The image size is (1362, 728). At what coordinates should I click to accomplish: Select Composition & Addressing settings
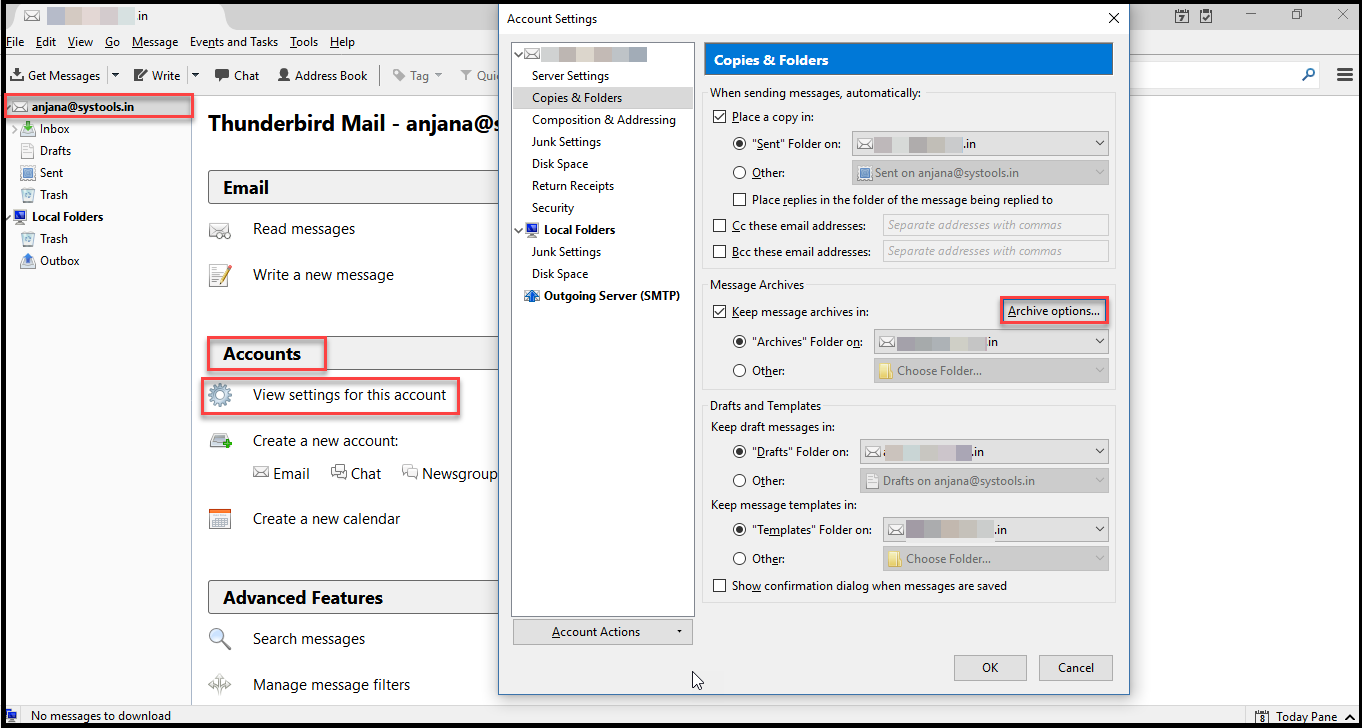point(603,120)
